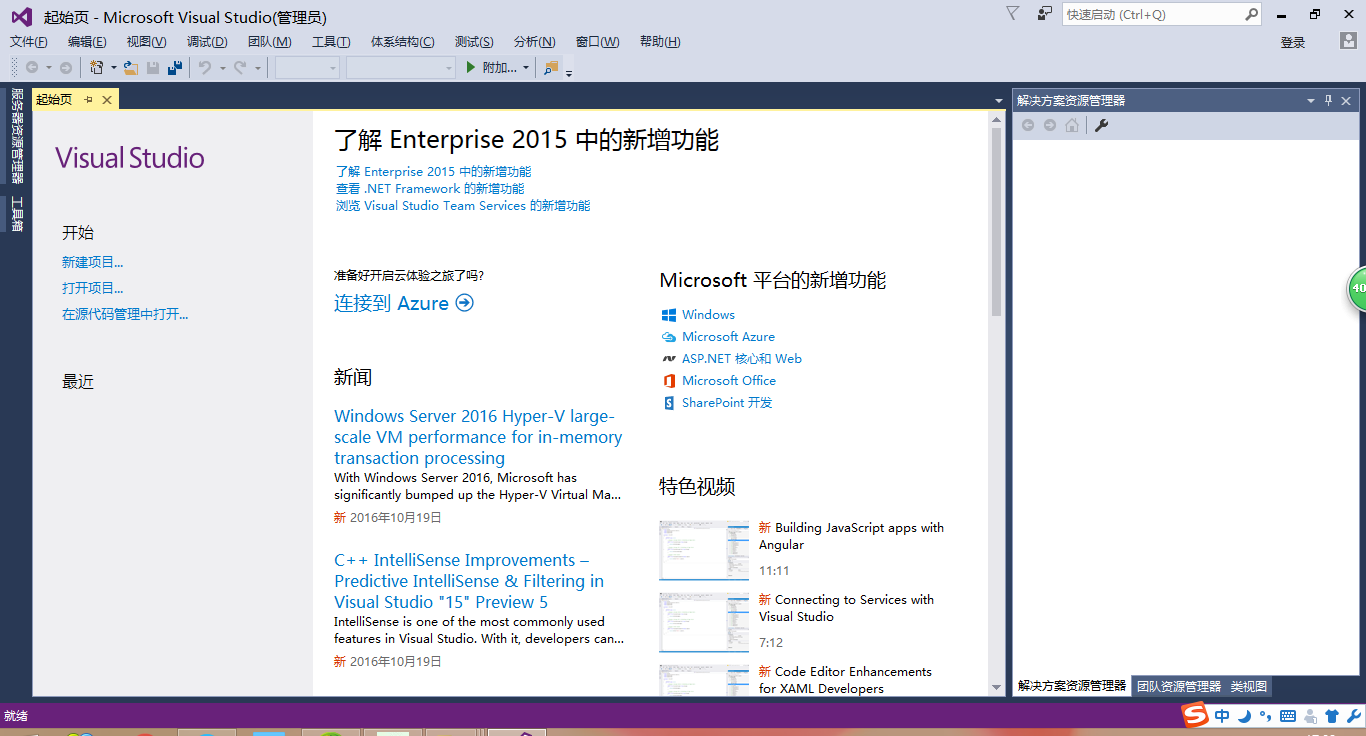This screenshot has height=736, width=1366.
Task: Click the Home icon in Solution Explorer
Action: coord(1072,125)
